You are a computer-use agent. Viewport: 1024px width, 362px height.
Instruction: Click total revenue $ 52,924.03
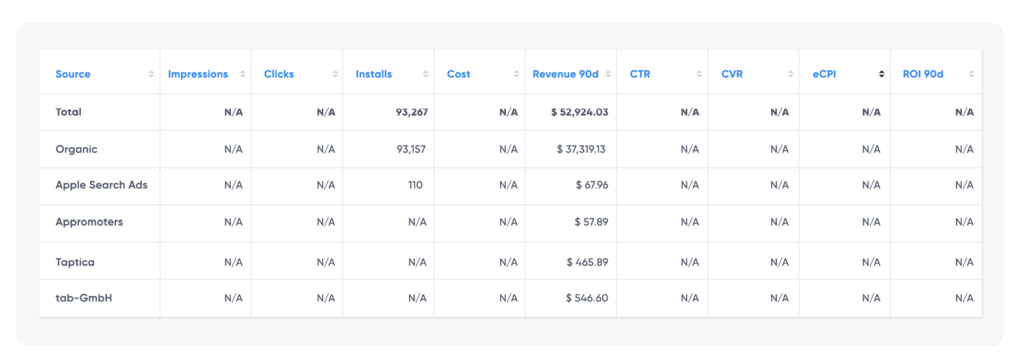tap(580, 112)
